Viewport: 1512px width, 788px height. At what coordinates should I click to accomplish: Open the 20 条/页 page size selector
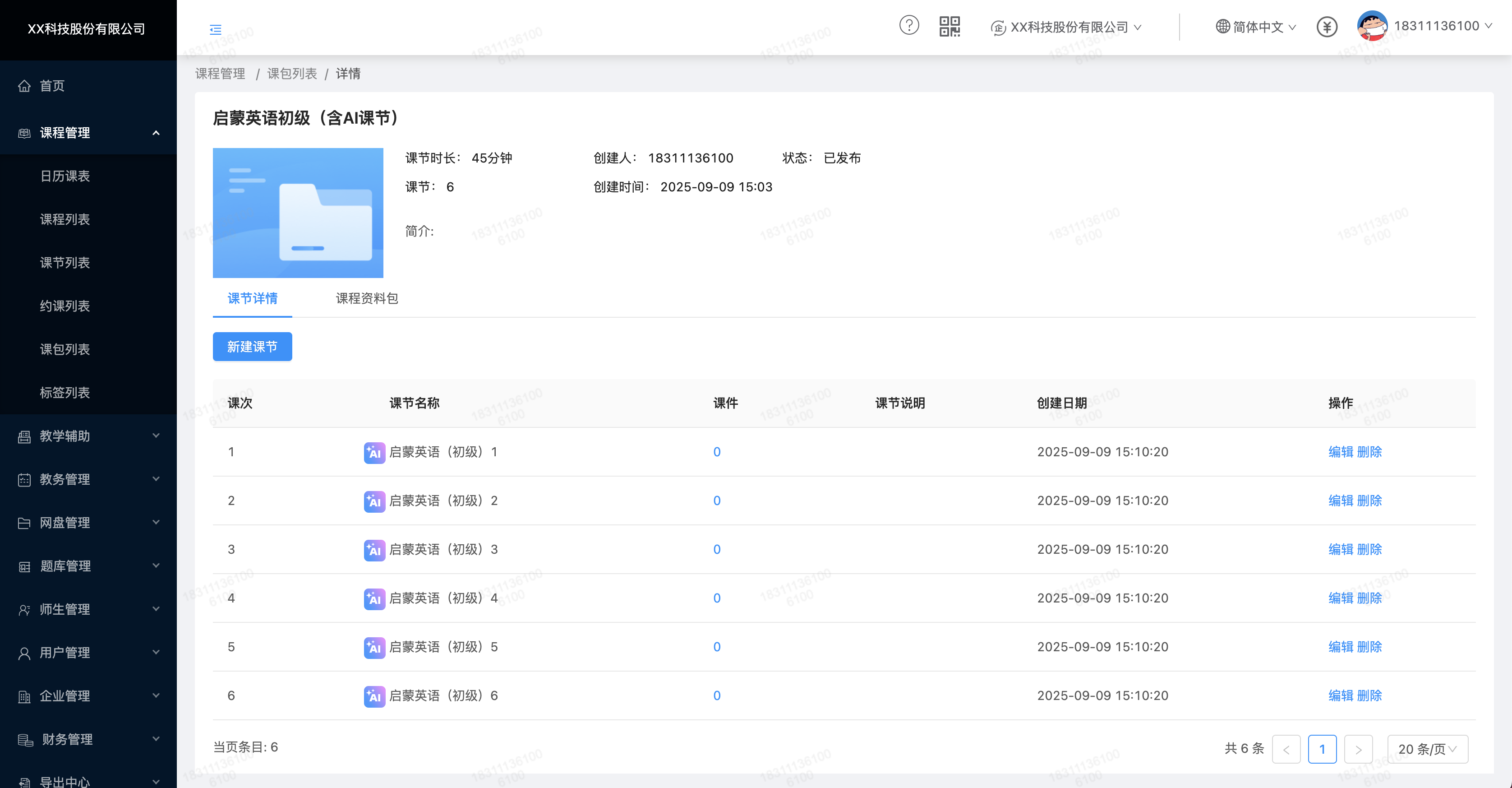pyautogui.click(x=1427, y=749)
